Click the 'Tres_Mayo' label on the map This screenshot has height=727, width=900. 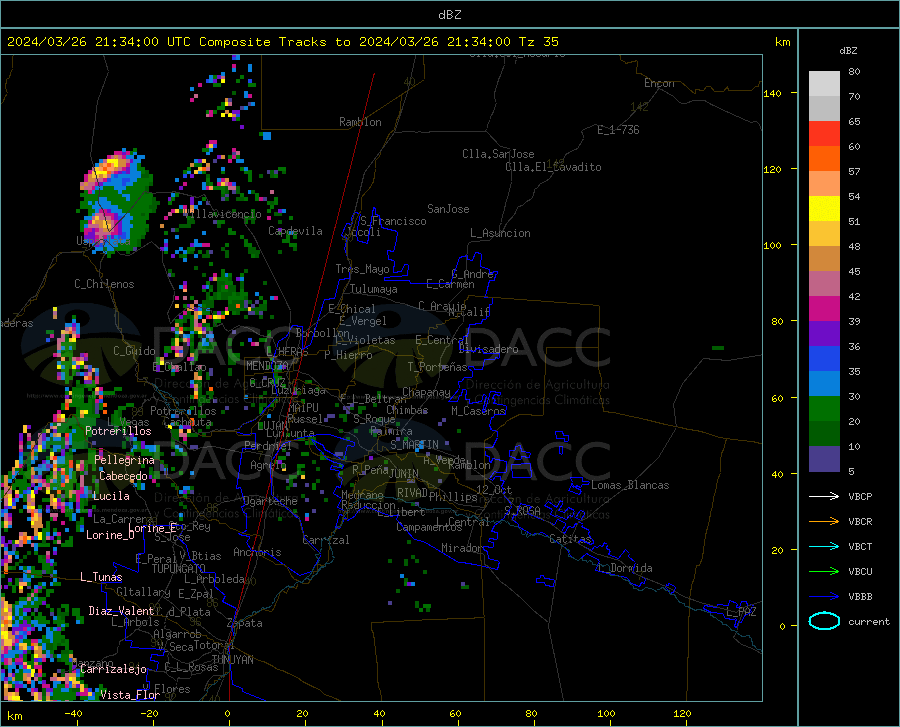tap(362, 269)
